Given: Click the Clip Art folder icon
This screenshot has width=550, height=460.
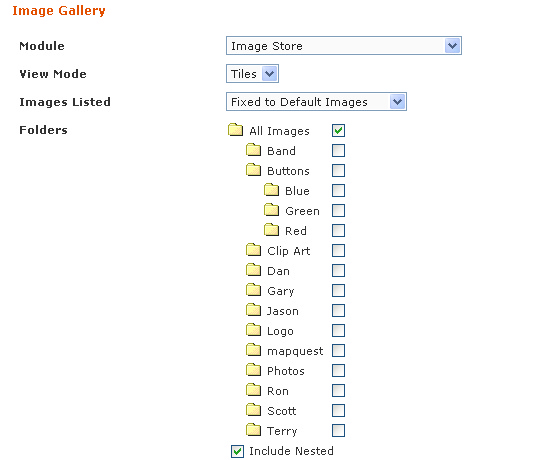Looking at the screenshot, I should pos(253,249).
